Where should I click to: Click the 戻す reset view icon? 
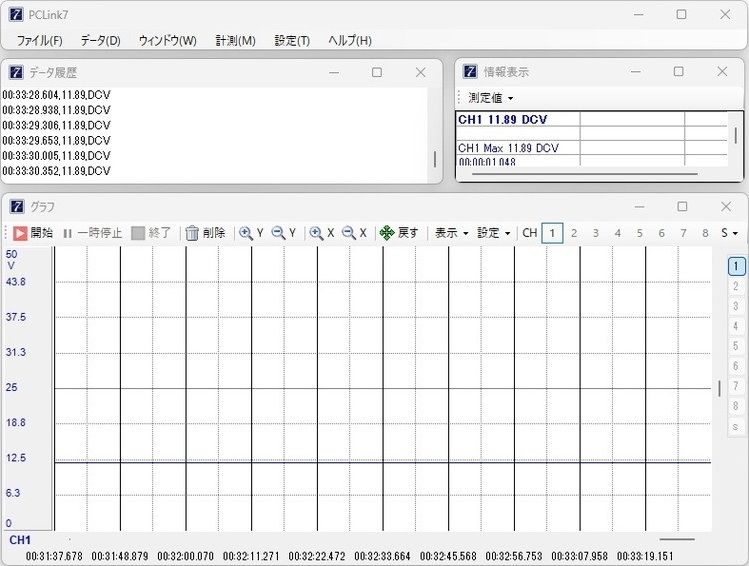[x=399, y=233]
